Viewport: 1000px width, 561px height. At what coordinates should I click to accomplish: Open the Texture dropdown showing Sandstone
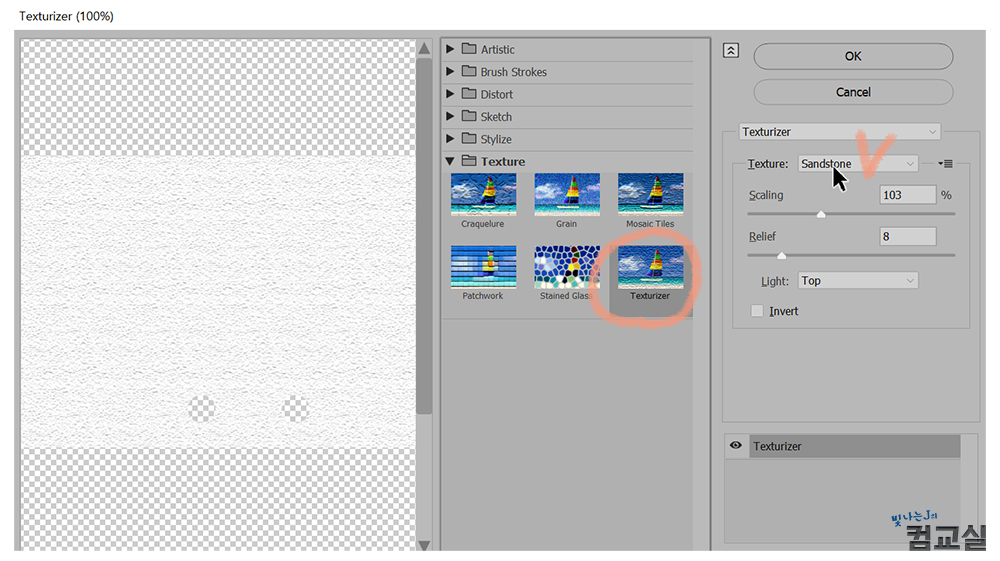858,164
